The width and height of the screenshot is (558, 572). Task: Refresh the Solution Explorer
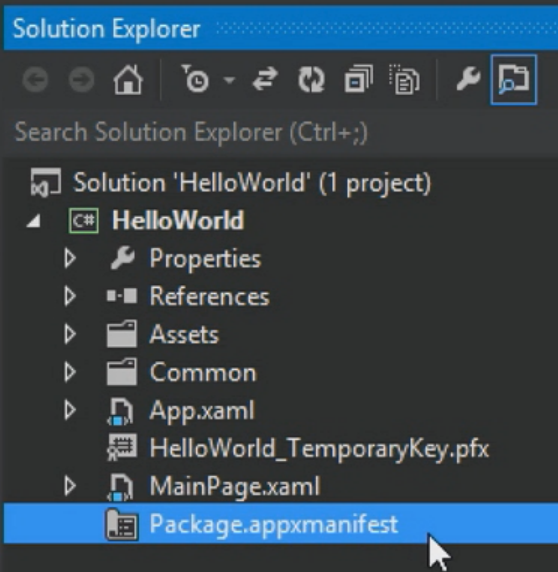pos(311,79)
